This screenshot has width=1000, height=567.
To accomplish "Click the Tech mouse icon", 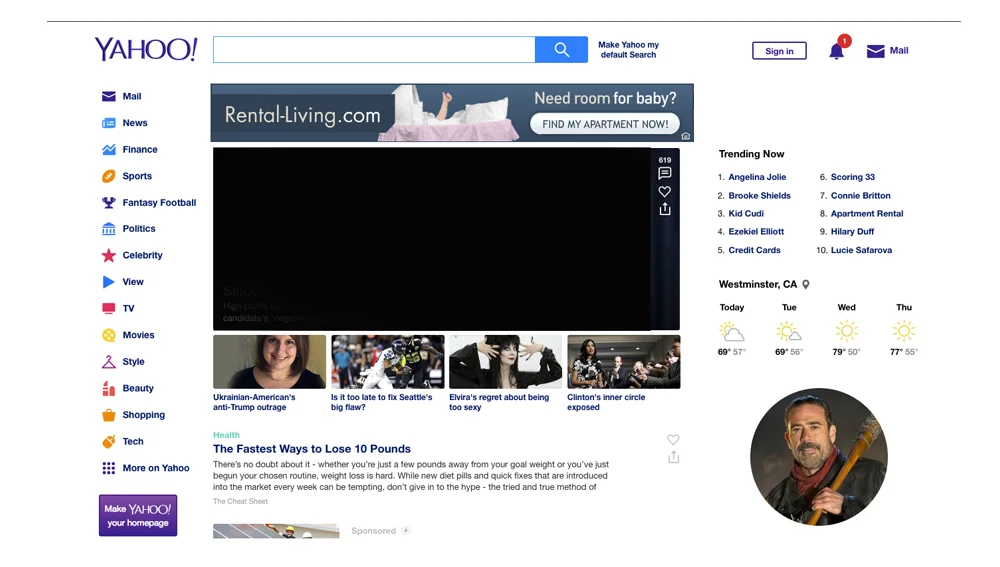I will click(x=109, y=441).
